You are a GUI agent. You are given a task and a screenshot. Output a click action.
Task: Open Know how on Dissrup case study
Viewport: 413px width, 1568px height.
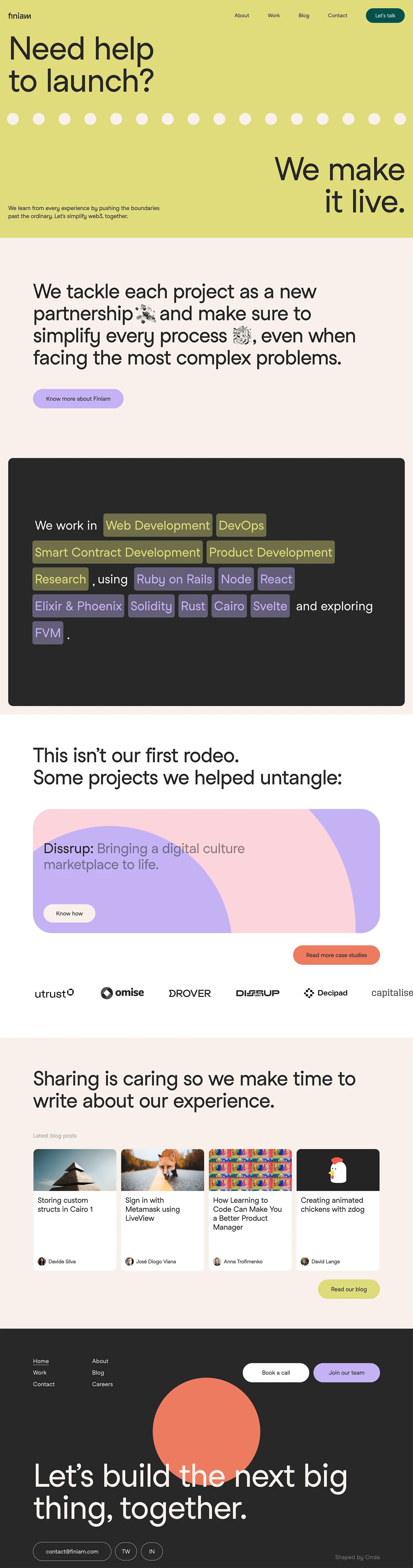[69, 913]
